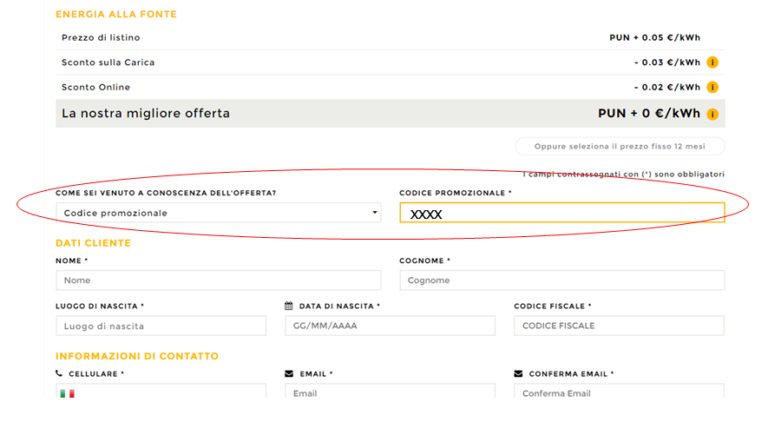Click info icon next to Sconto Online
The height and width of the screenshot is (422, 768).
tap(713, 87)
